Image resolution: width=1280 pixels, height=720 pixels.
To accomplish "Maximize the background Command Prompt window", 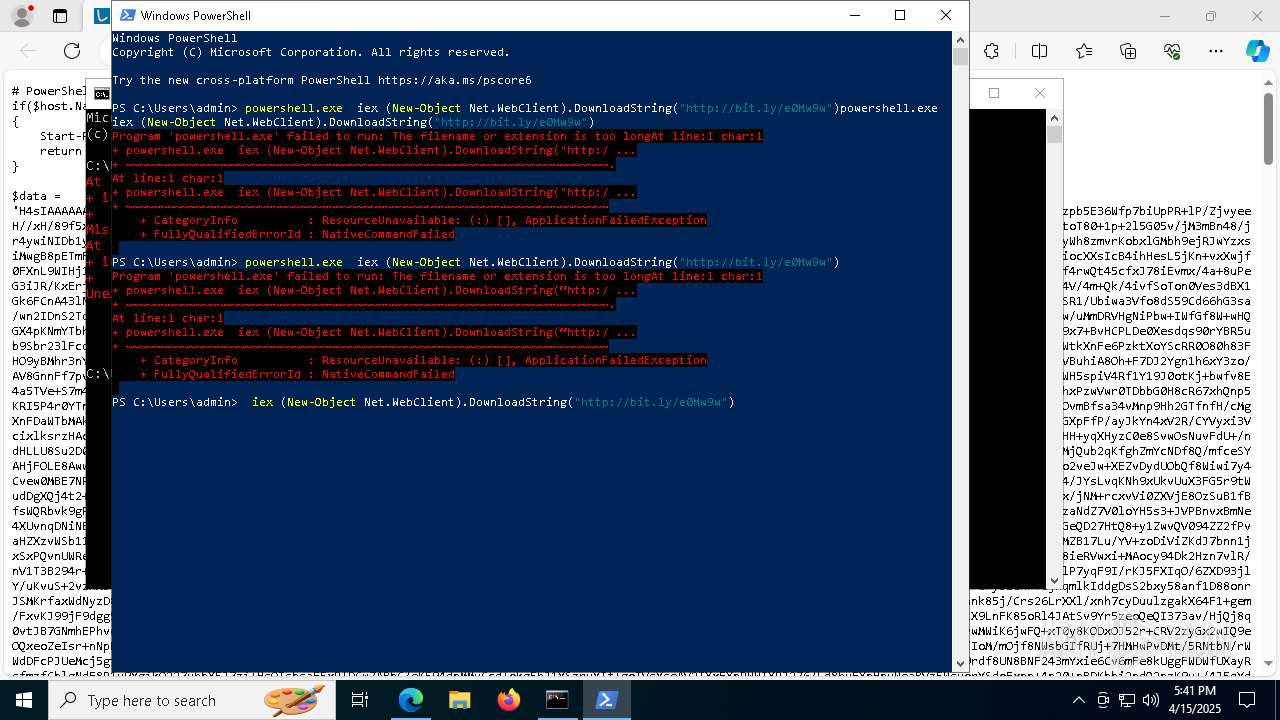I will tap(994, 93).
